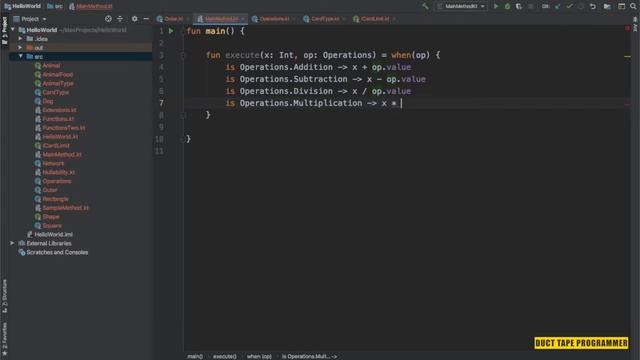The width and height of the screenshot is (640, 360).
Task: Toggle the Project tool window stripe
Action: coord(4,30)
